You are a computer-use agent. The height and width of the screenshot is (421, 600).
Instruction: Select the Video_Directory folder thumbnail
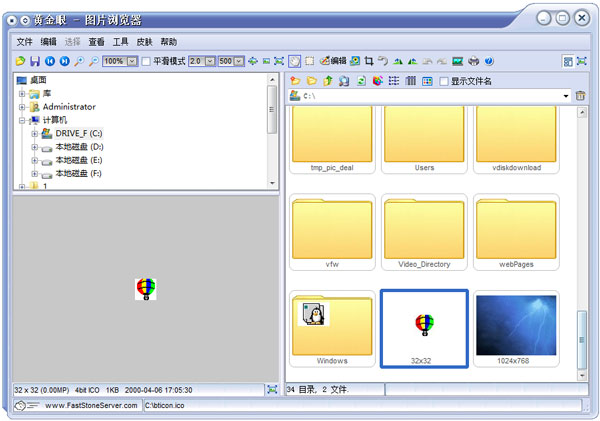[x=424, y=232]
